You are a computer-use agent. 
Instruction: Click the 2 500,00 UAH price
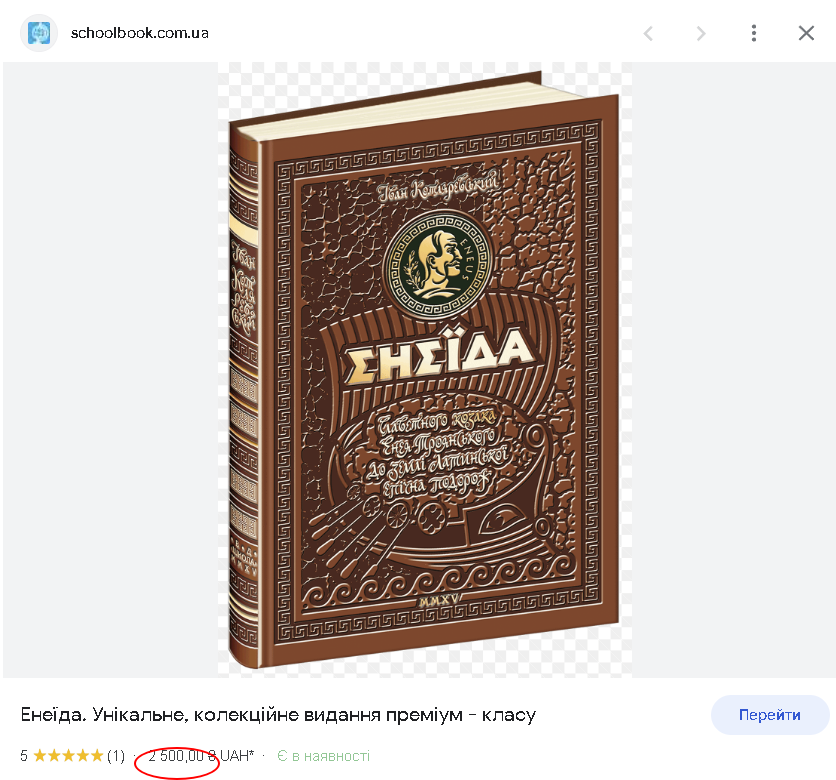pos(201,755)
